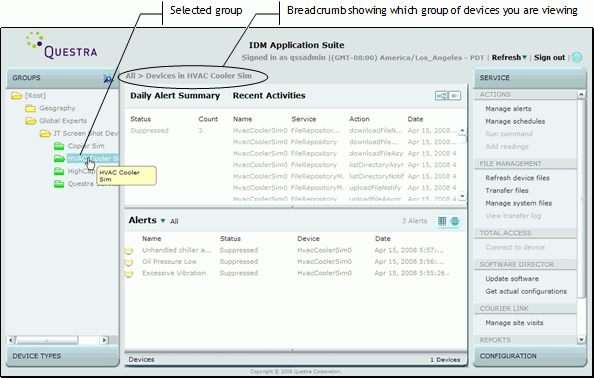Click Get actual configurations

(526, 291)
